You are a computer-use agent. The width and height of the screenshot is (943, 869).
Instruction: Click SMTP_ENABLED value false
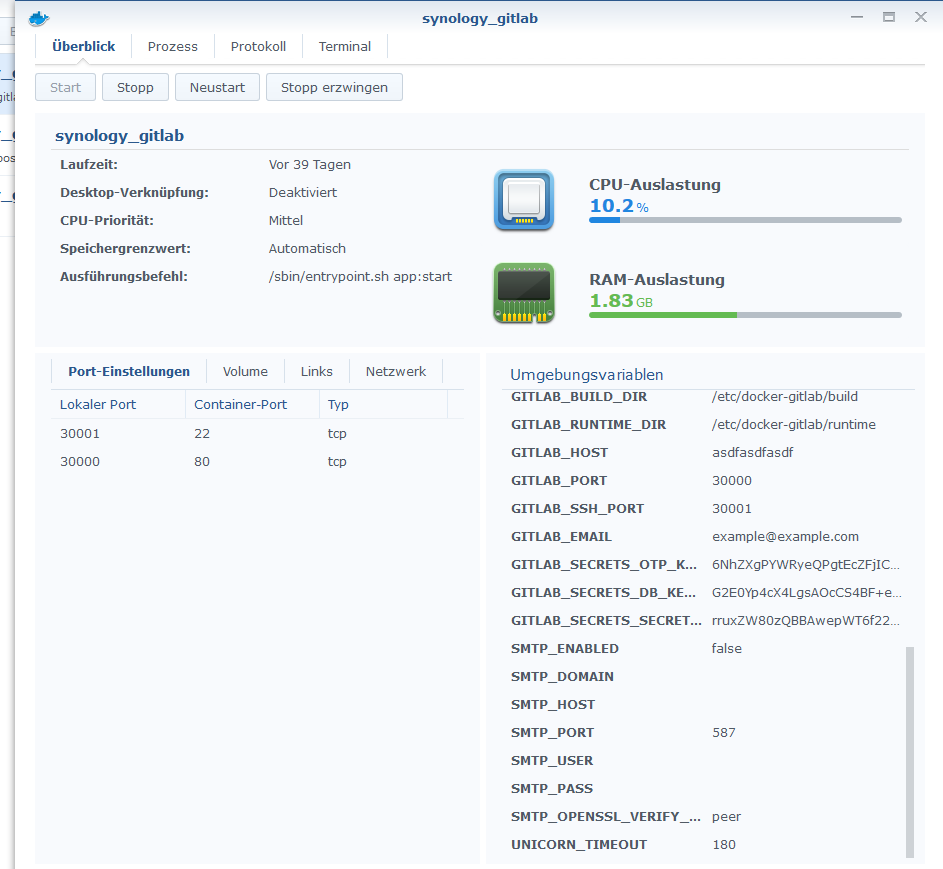tap(726, 649)
